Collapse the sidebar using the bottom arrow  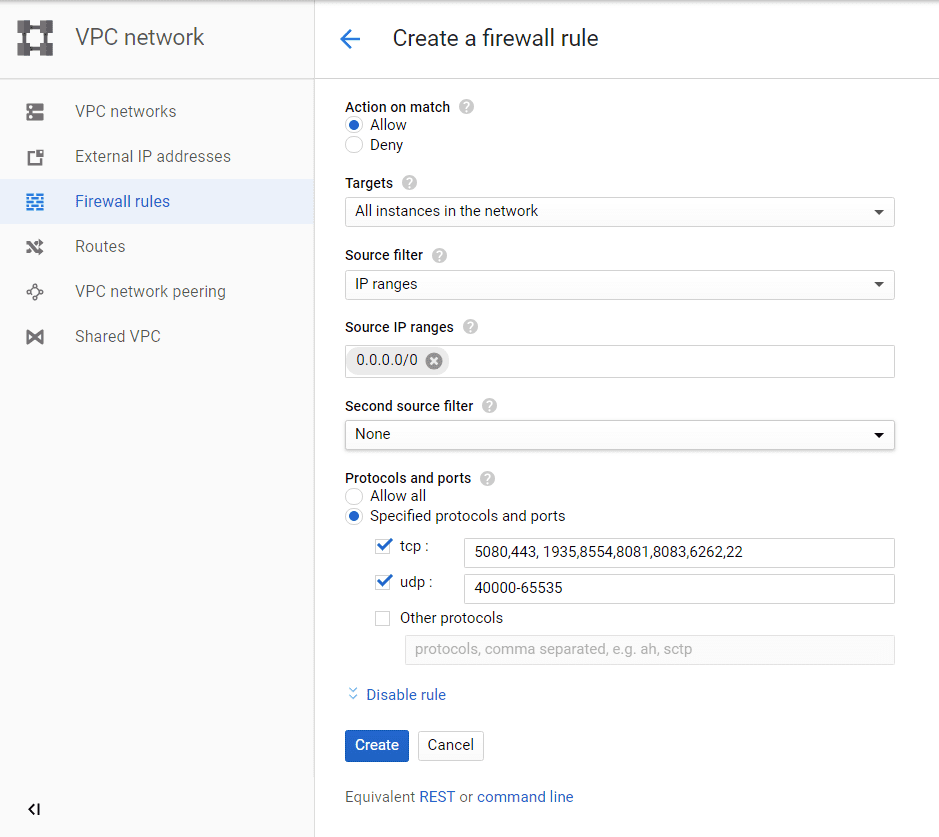pyautogui.click(x=34, y=809)
